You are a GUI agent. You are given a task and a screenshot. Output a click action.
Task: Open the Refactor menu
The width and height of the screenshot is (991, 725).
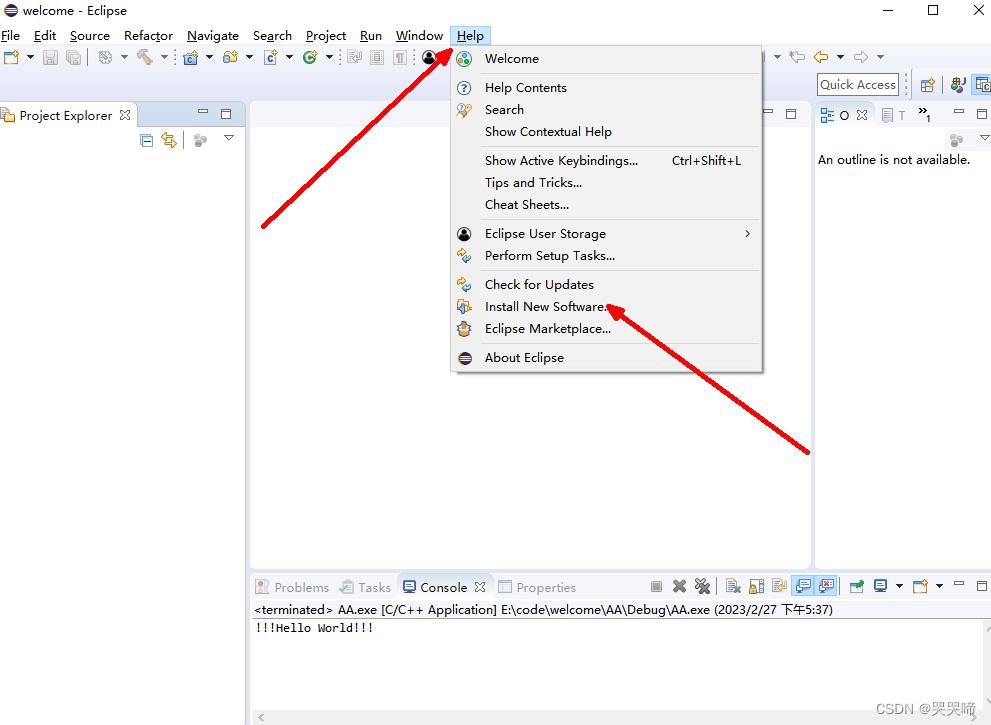click(x=149, y=35)
